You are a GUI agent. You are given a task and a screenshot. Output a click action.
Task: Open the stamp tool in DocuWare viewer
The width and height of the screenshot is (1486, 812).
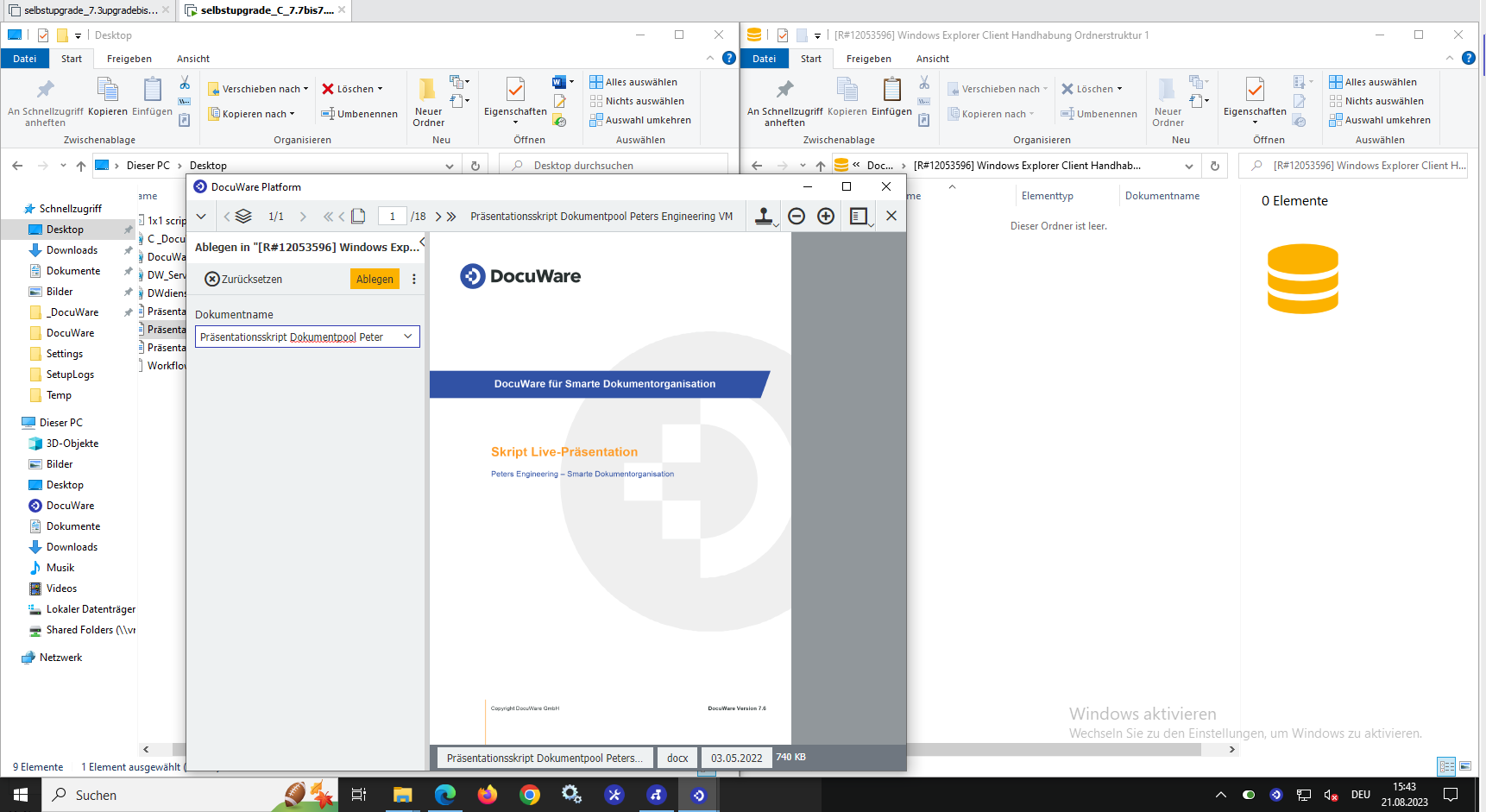pos(764,217)
